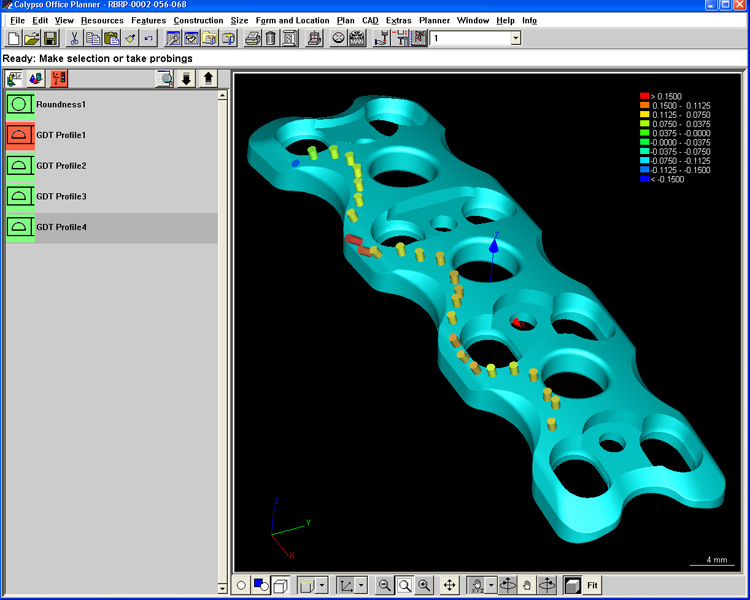Expand the coordinate axes dropdown arrow

(x=361, y=585)
